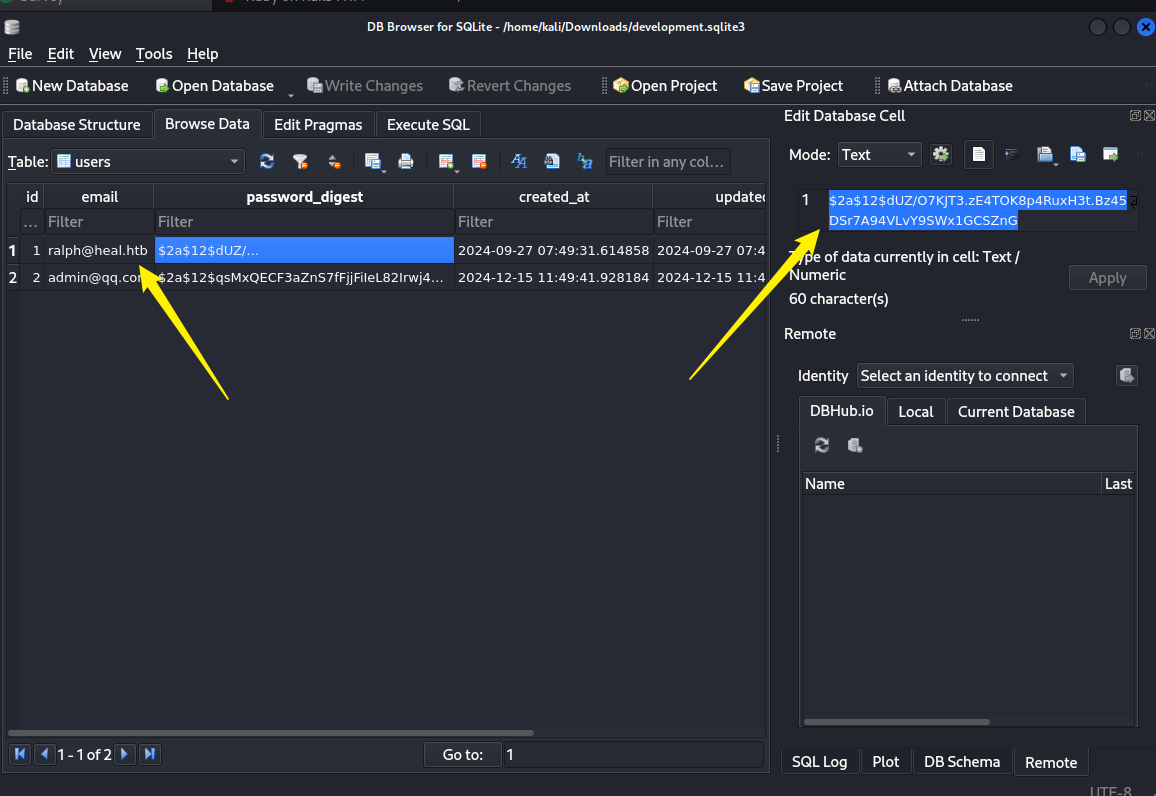Open the Mode Text dropdown

[x=878, y=155]
